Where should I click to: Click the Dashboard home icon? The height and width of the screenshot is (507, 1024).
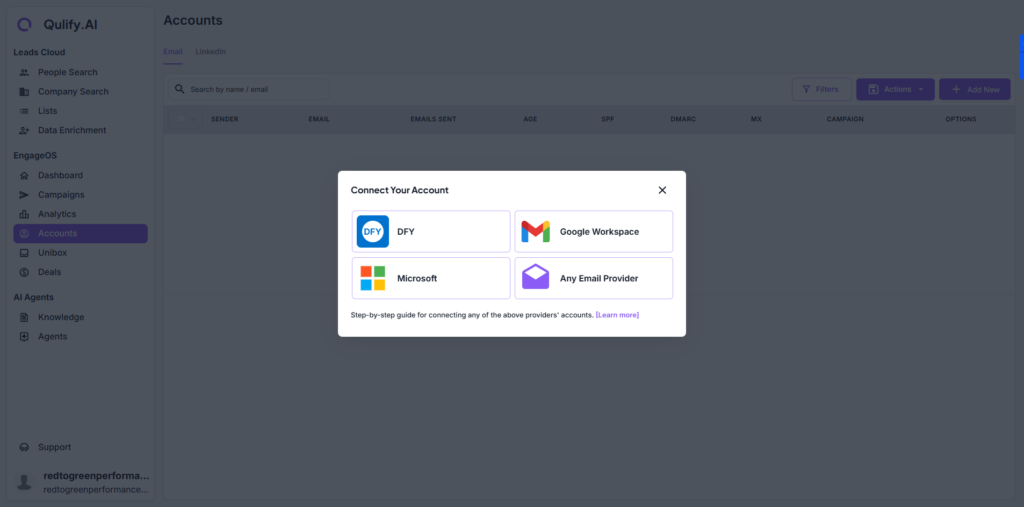(24, 175)
